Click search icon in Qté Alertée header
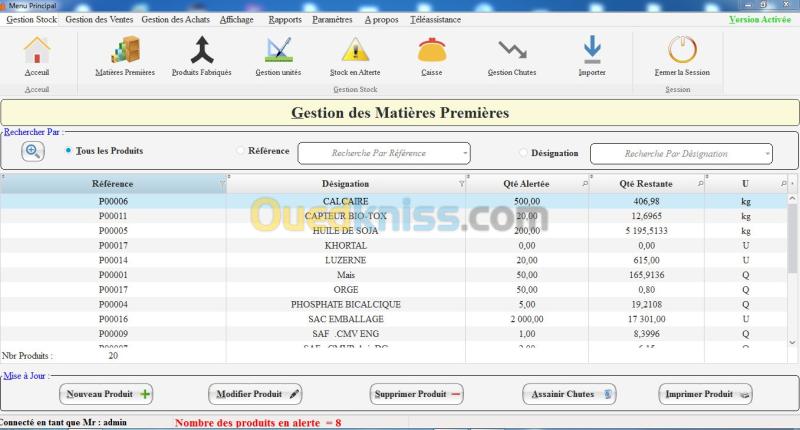 click(x=585, y=184)
